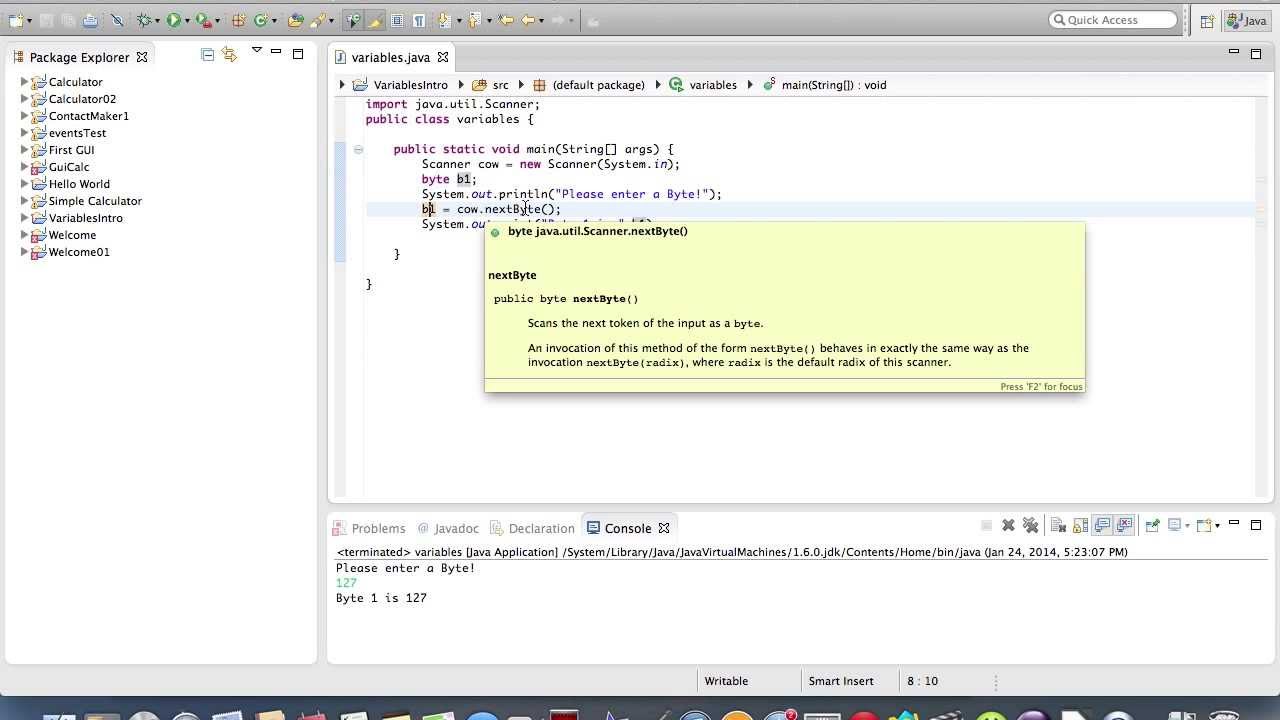Screen dimensions: 1280x720
Task: Click the Display Selected Console icon
Action: [1175, 525]
